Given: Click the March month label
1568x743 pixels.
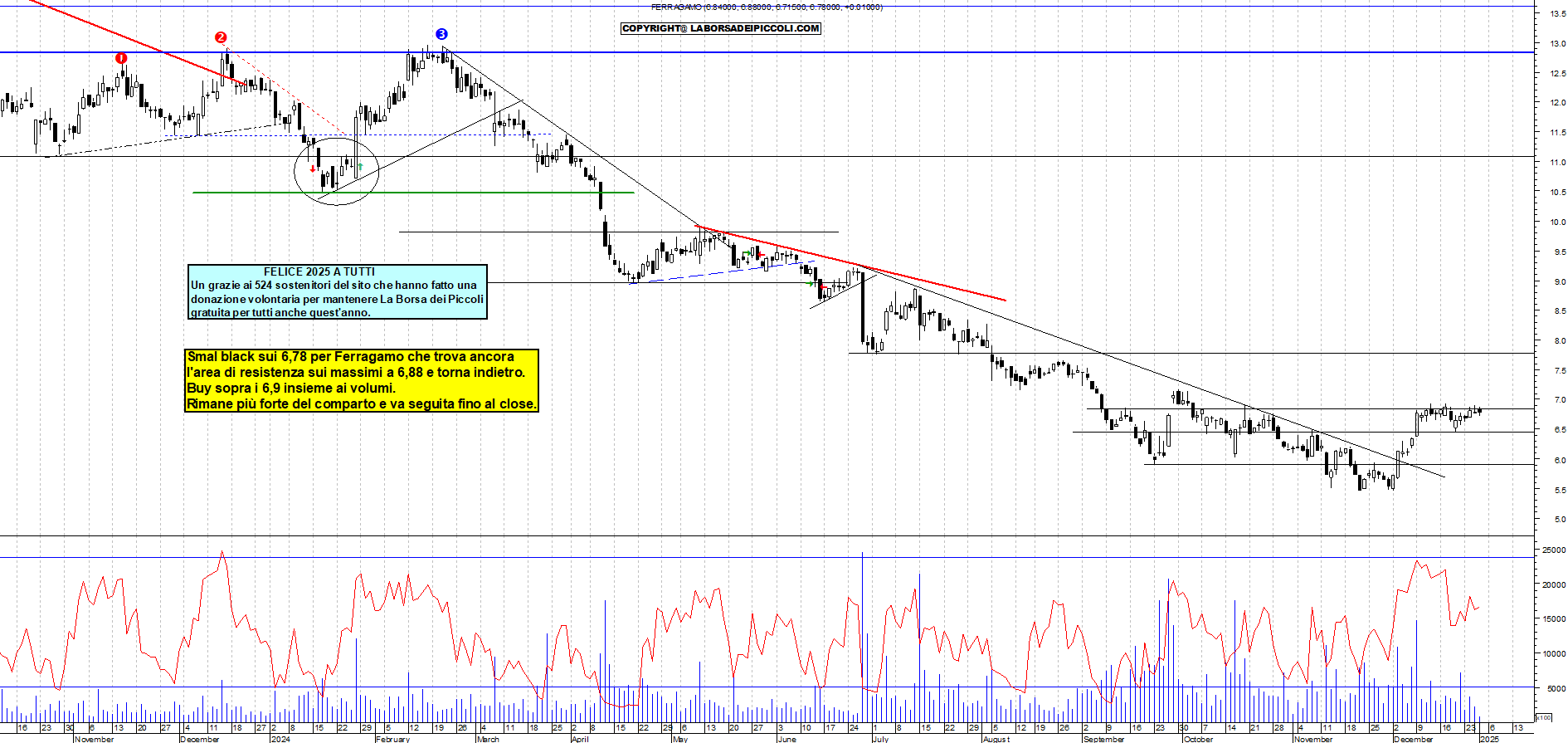Looking at the screenshot, I should click(x=488, y=739).
